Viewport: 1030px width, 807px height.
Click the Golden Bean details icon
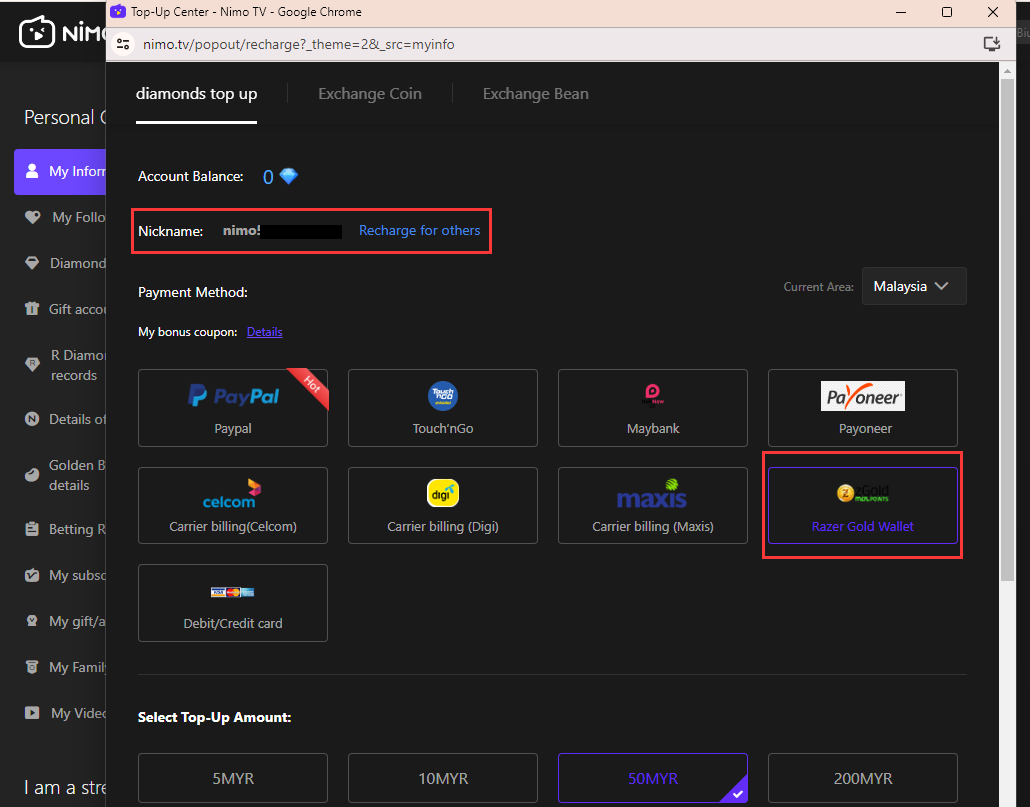tap(32, 475)
